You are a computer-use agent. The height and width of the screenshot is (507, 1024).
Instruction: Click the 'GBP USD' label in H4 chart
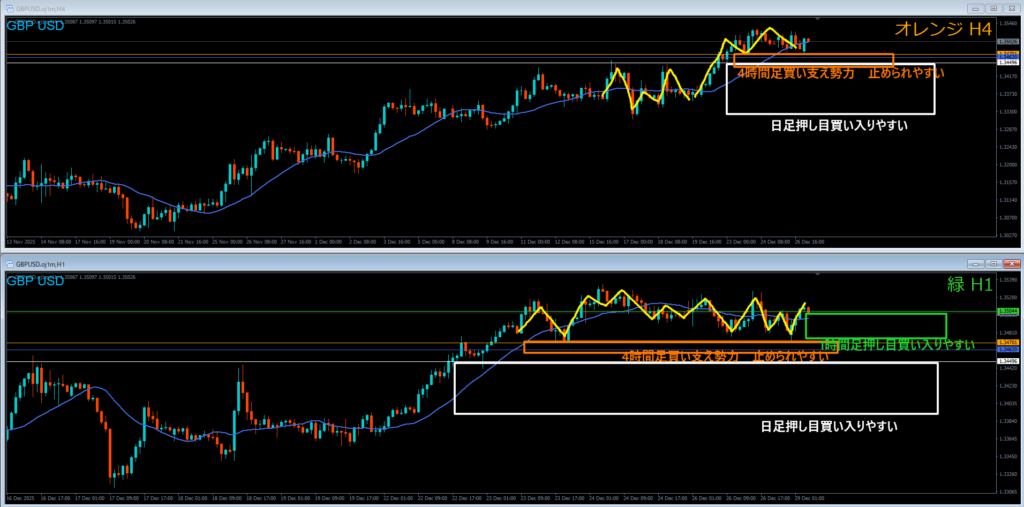pyautogui.click(x=36, y=25)
